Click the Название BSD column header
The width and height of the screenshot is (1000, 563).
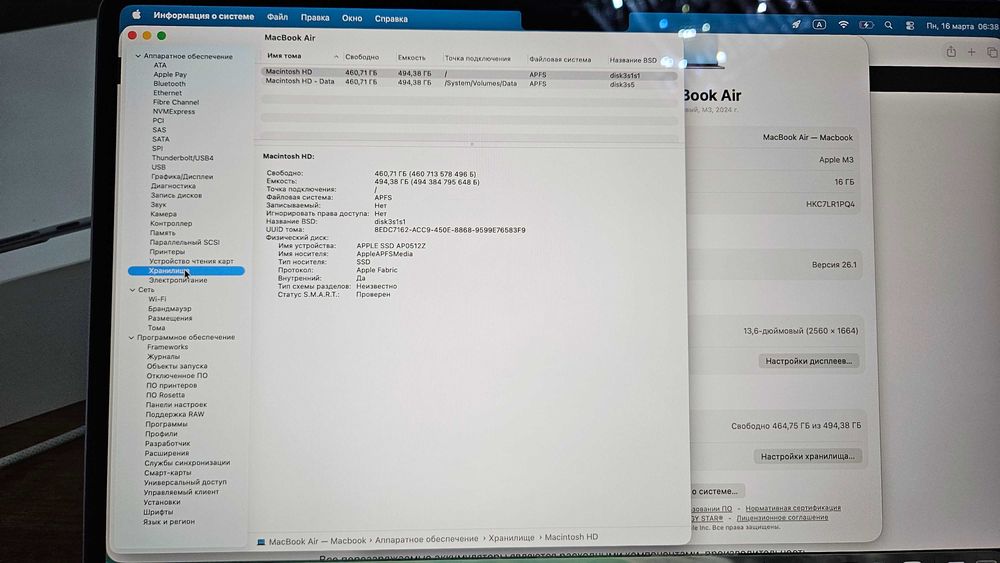click(x=633, y=60)
